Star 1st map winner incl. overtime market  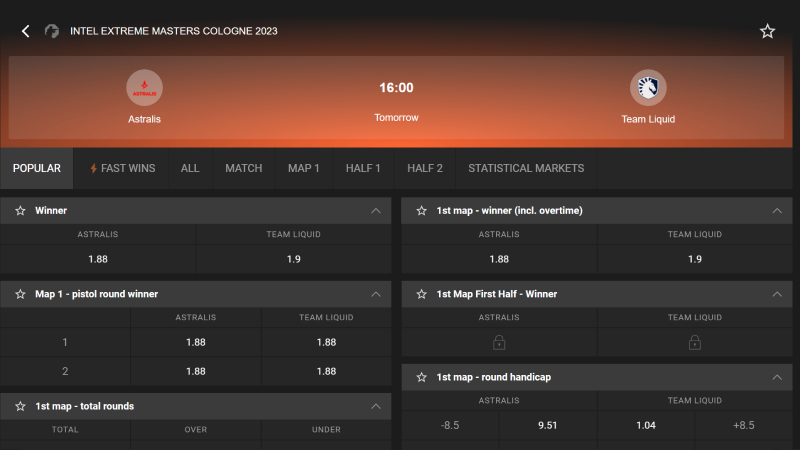point(421,211)
